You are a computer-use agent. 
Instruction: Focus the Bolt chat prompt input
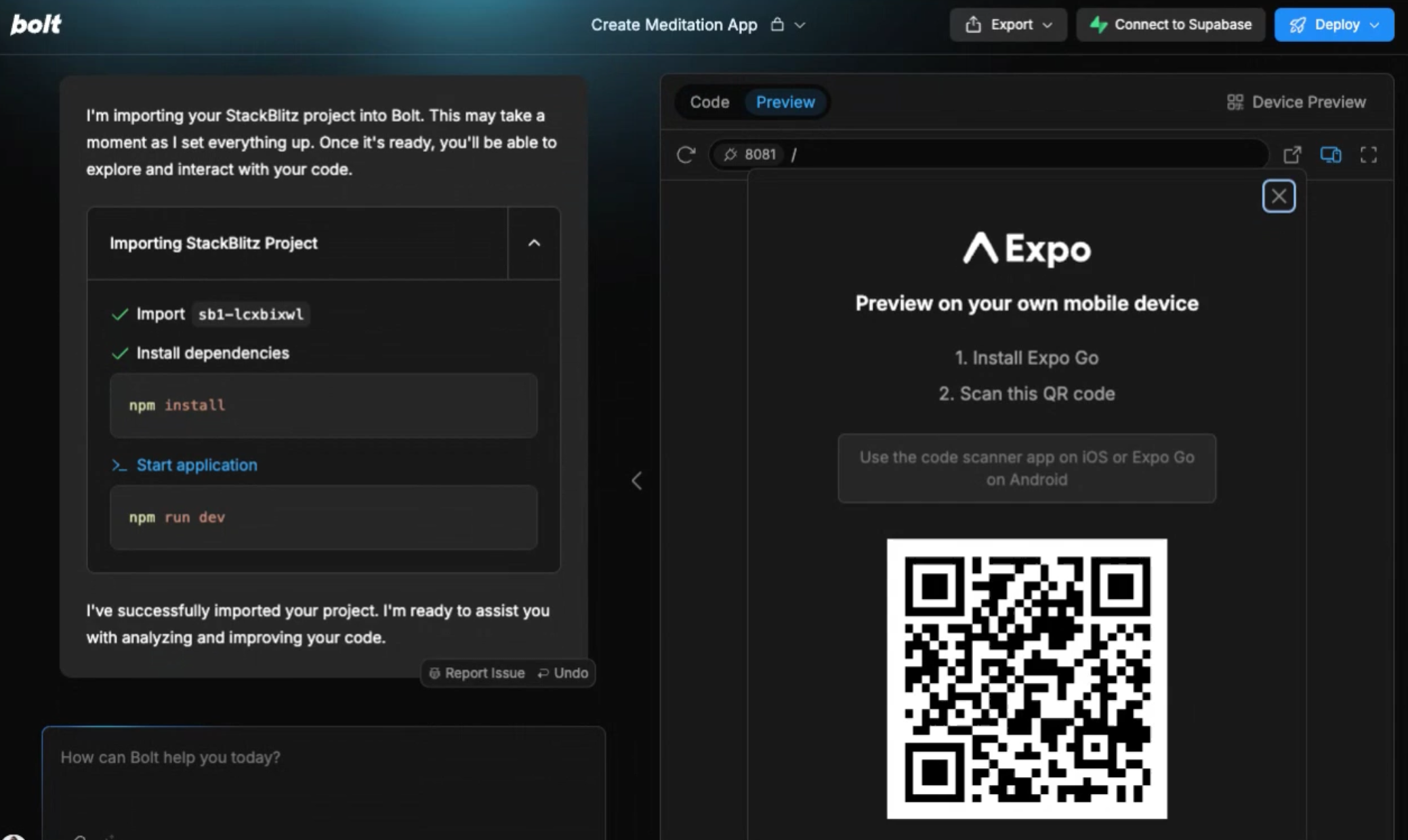(x=323, y=772)
